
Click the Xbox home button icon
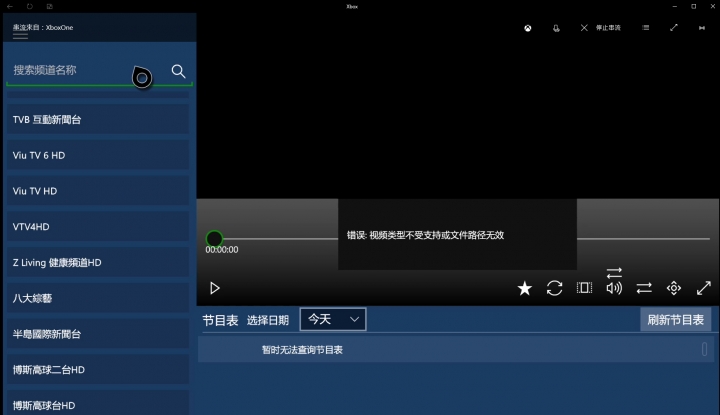(x=528, y=28)
